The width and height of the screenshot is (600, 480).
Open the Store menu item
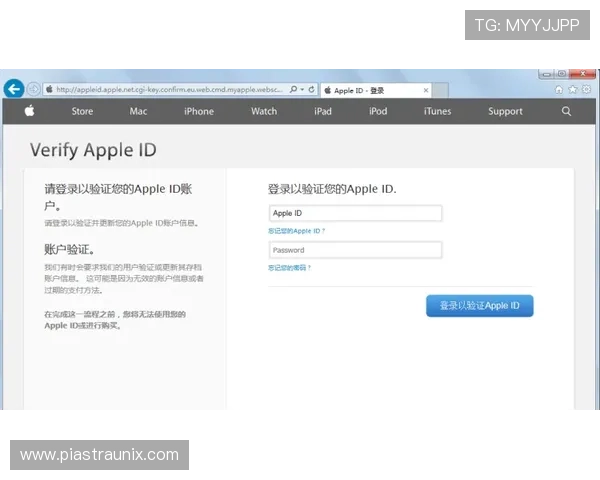[x=82, y=111]
